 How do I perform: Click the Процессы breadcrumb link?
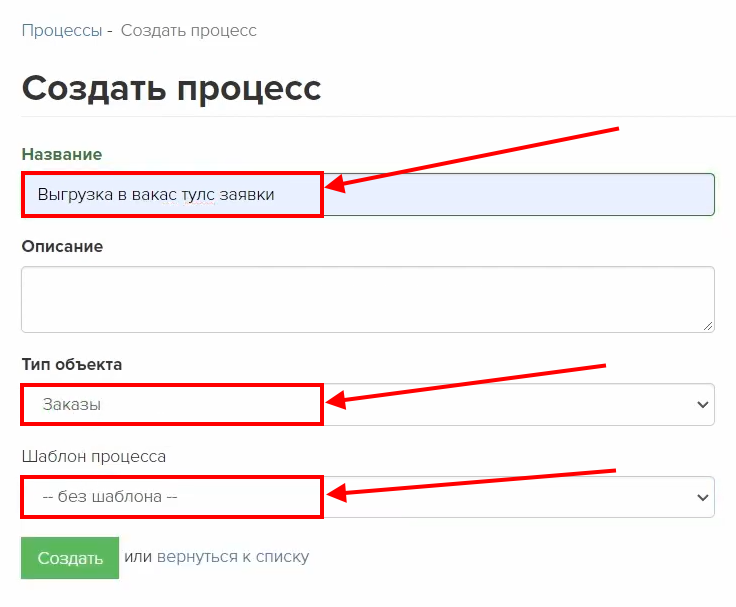pyautogui.click(x=61, y=31)
